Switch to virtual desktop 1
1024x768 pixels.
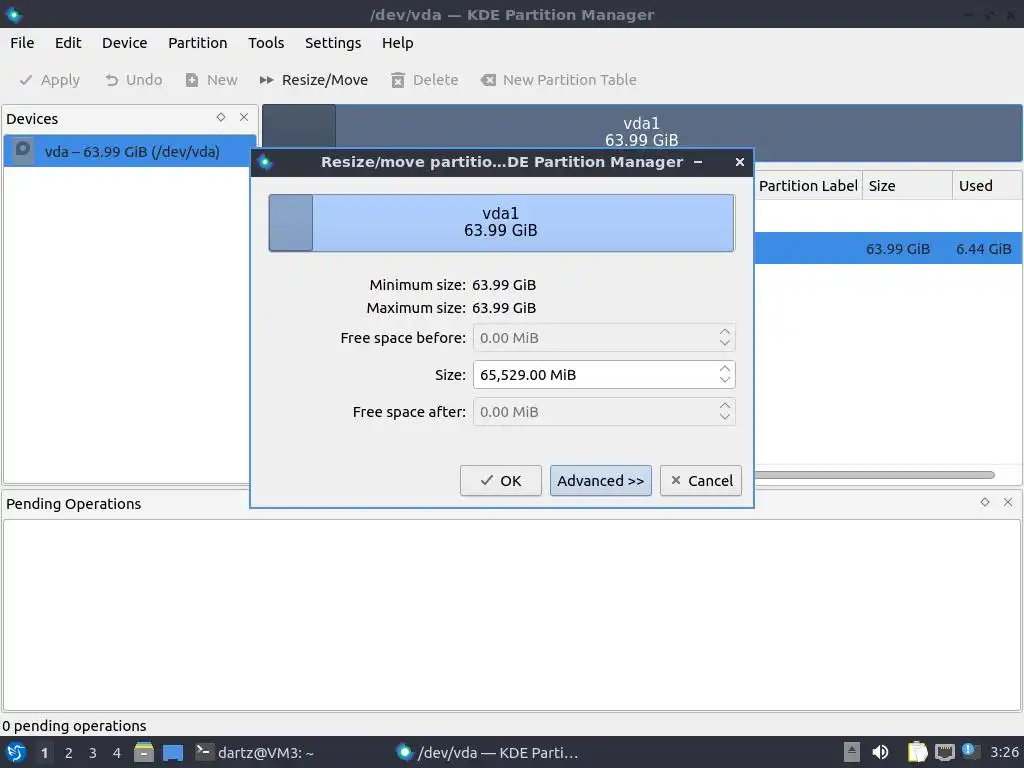tap(44, 753)
